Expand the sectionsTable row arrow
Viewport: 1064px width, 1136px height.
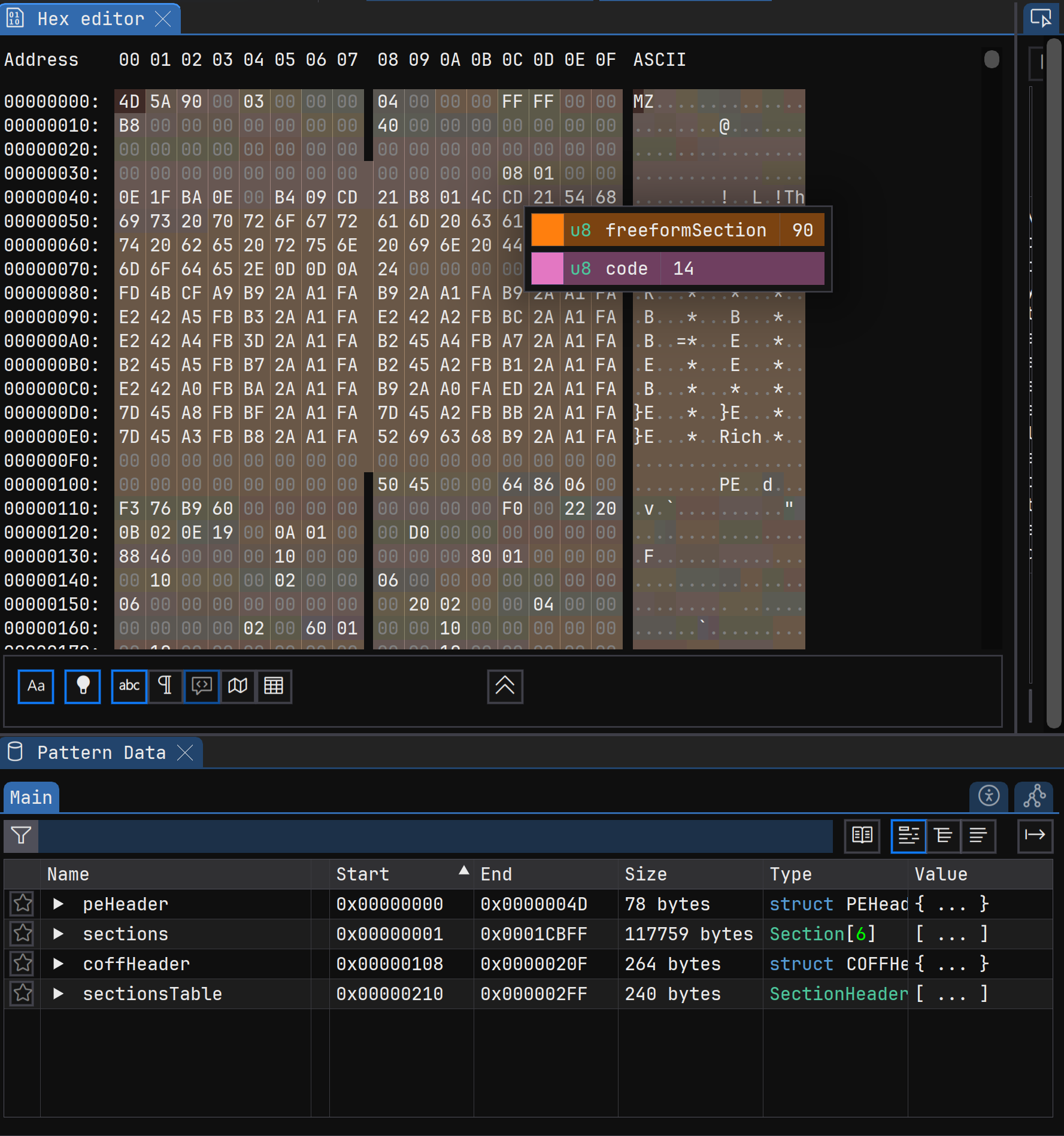pyautogui.click(x=58, y=994)
